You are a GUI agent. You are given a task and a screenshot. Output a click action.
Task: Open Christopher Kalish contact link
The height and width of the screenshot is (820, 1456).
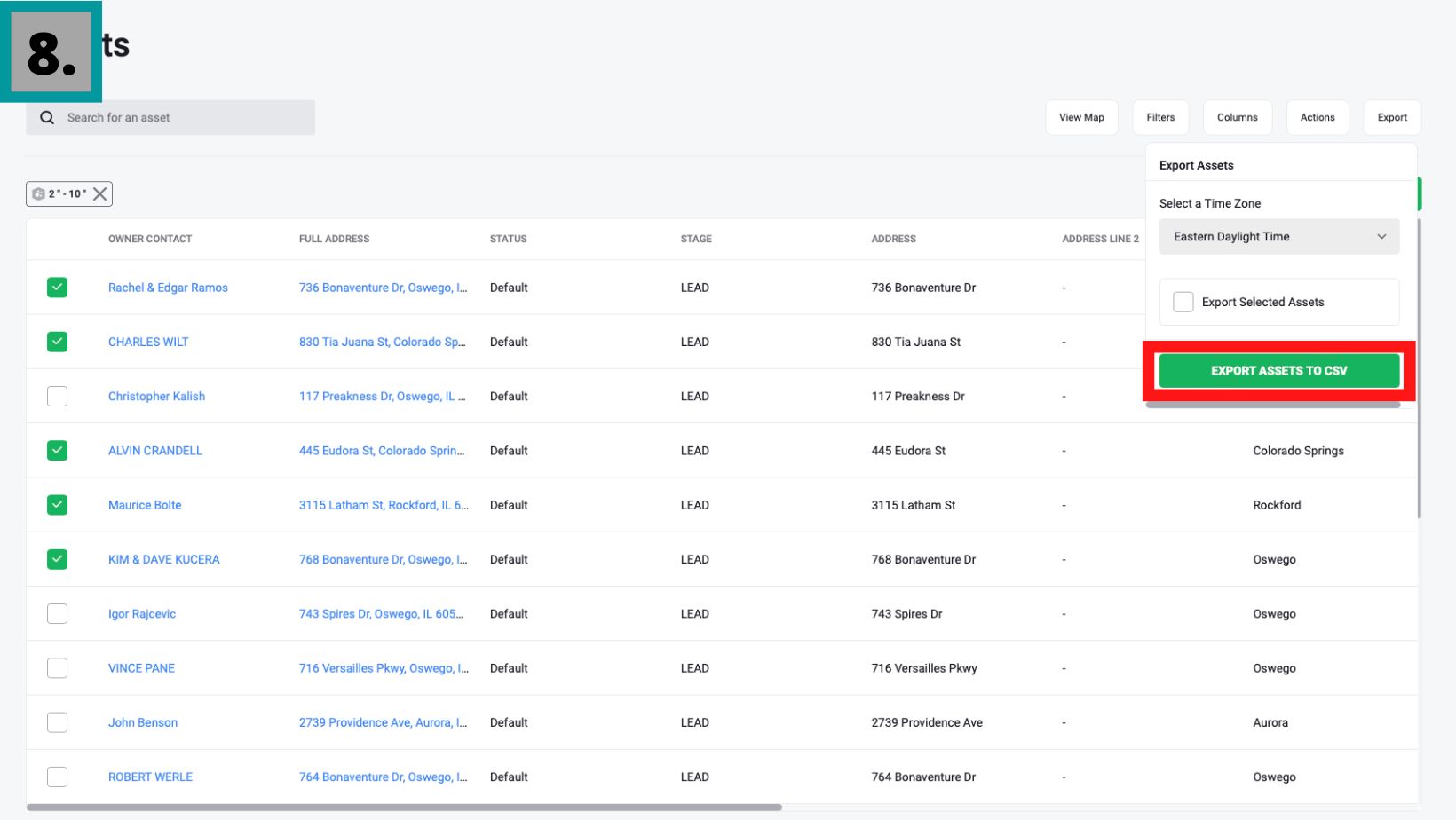(x=156, y=396)
